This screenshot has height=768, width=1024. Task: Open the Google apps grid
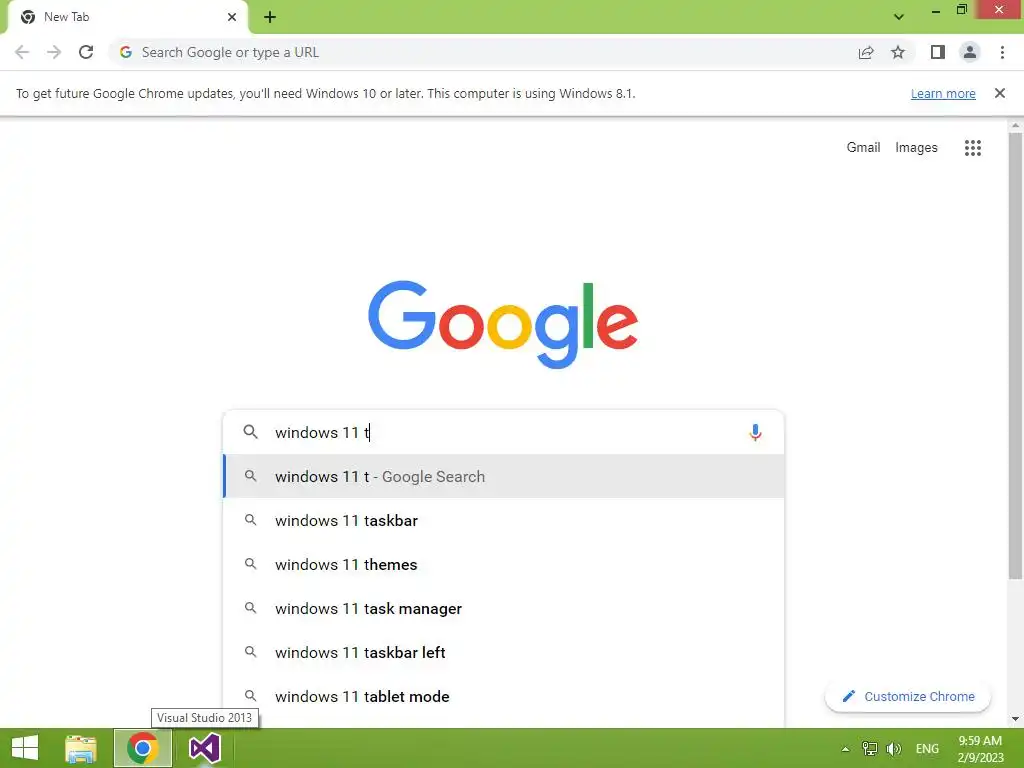click(x=972, y=148)
